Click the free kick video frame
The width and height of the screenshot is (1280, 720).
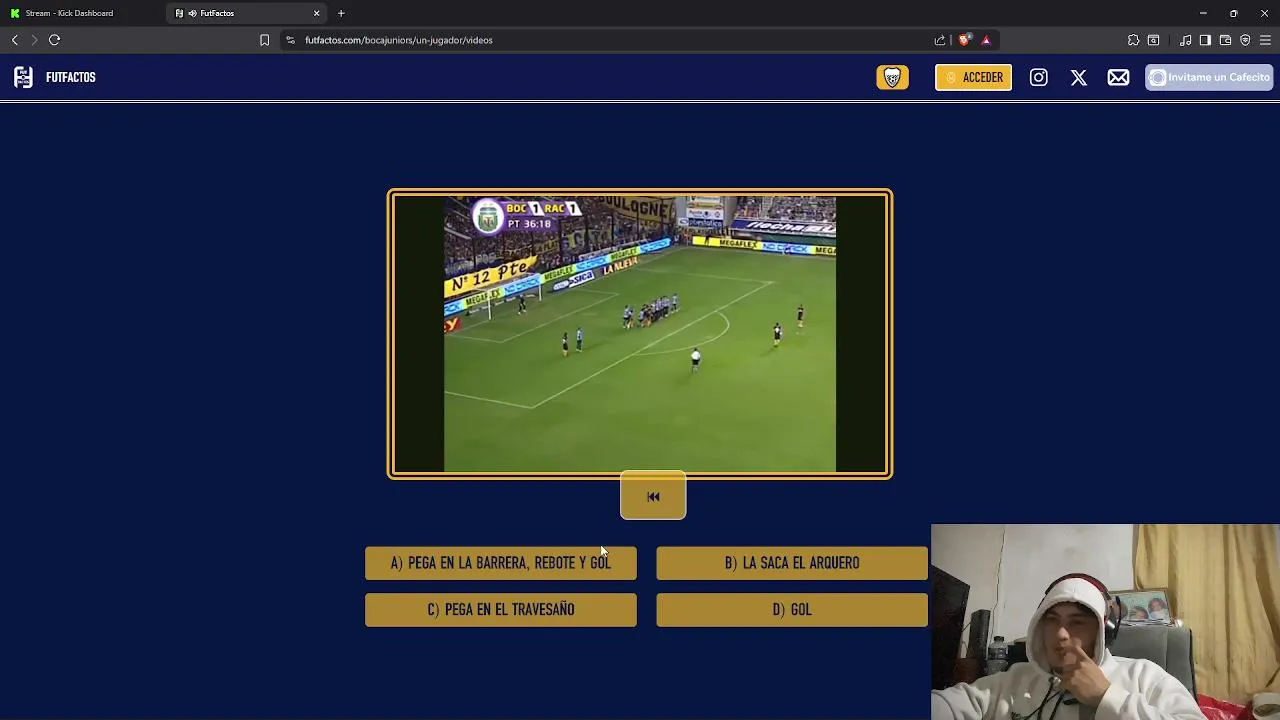tap(640, 334)
